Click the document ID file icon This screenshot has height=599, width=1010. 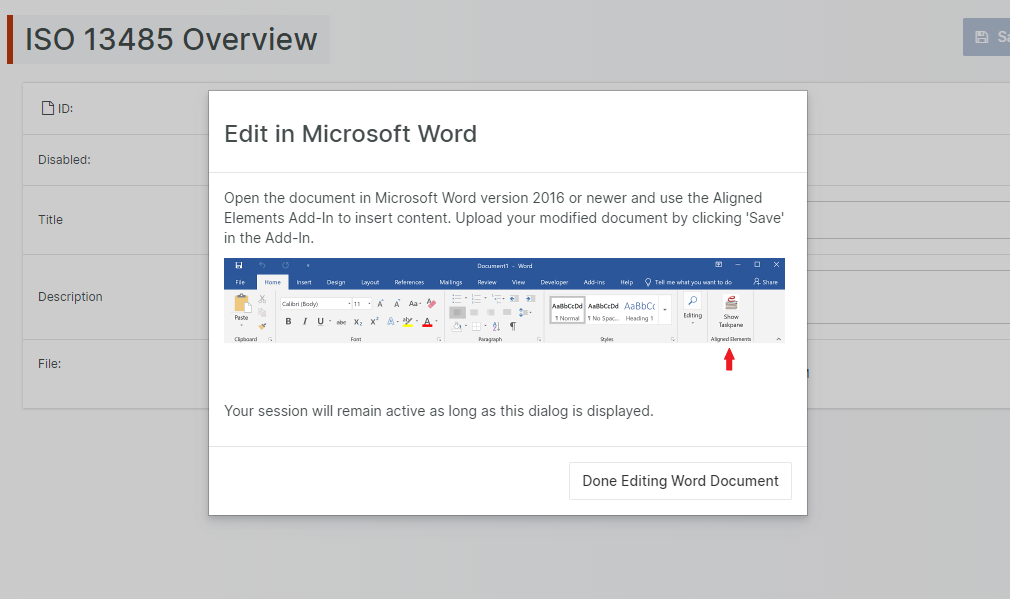(x=47, y=108)
